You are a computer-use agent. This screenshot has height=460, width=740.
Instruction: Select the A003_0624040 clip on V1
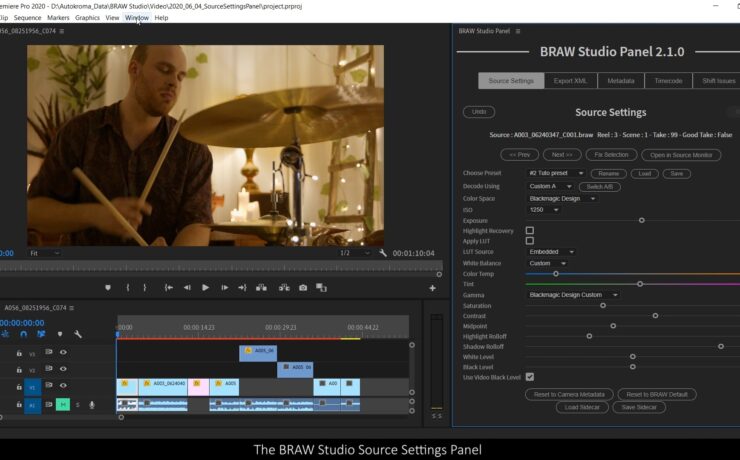163,387
